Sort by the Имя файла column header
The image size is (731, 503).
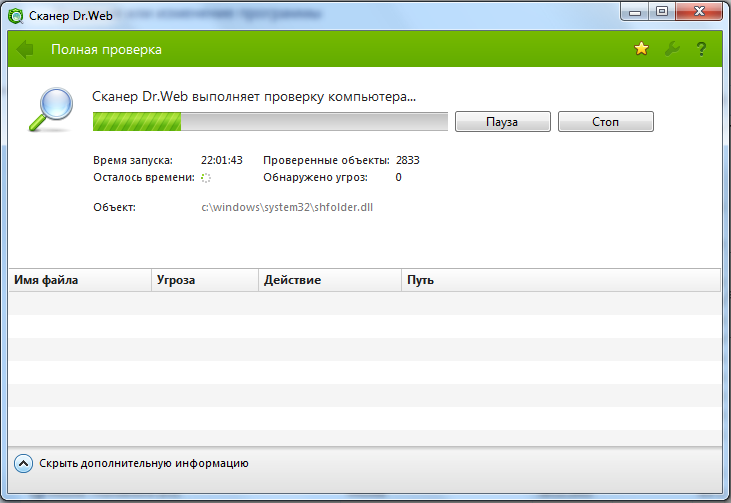[80, 280]
